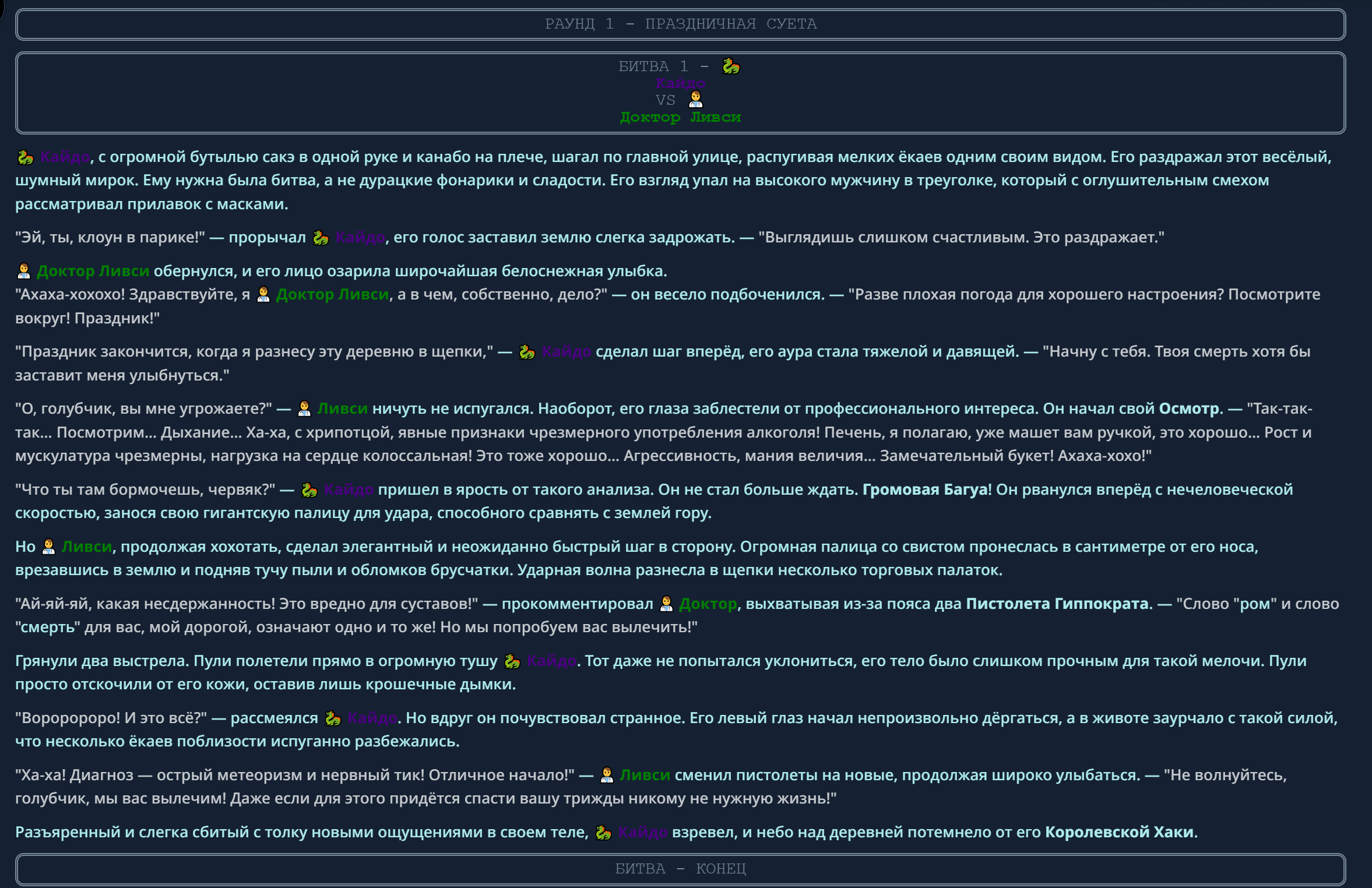The width and height of the screenshot is (1372, 888).
Task: Click the green Ливси name before 'сменил пистолеты'
Action: 645,776
